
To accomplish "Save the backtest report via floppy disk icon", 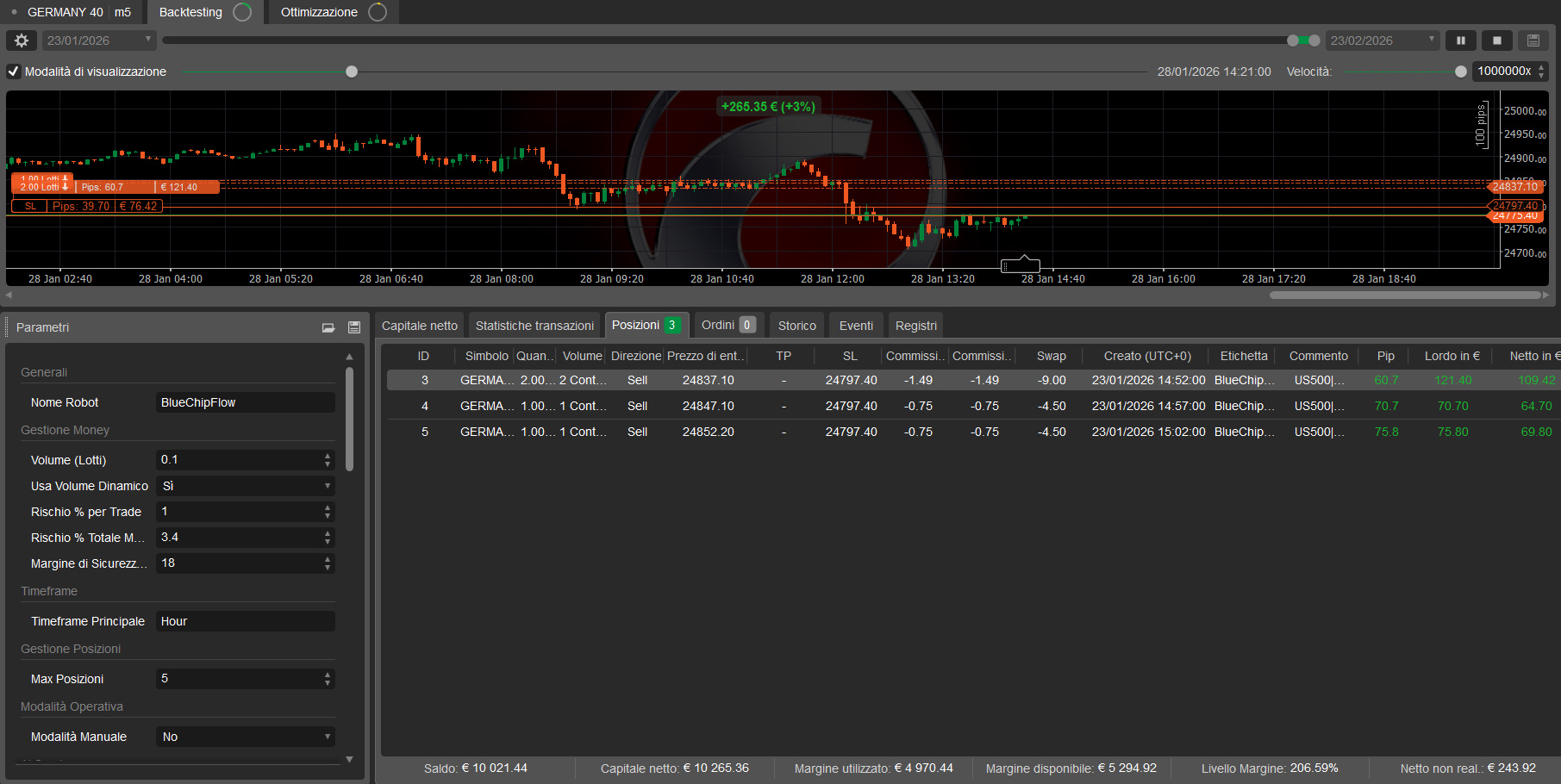I will [x=1533, y=40].
